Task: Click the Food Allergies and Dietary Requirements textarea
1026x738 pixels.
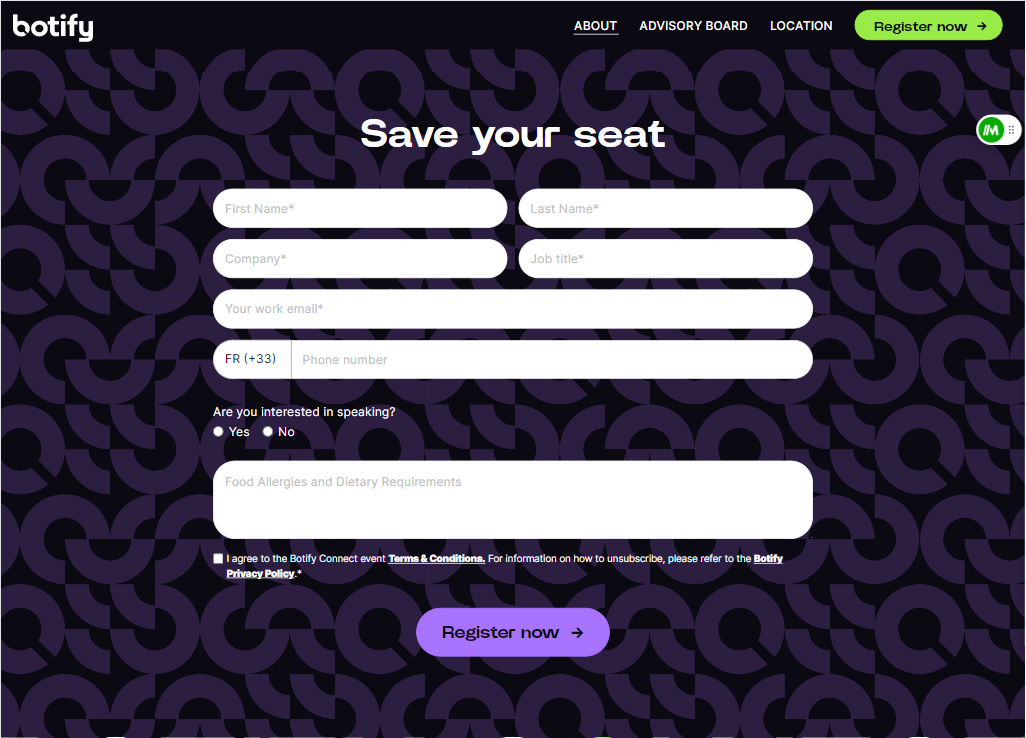Action: click(x=513, y=500)
